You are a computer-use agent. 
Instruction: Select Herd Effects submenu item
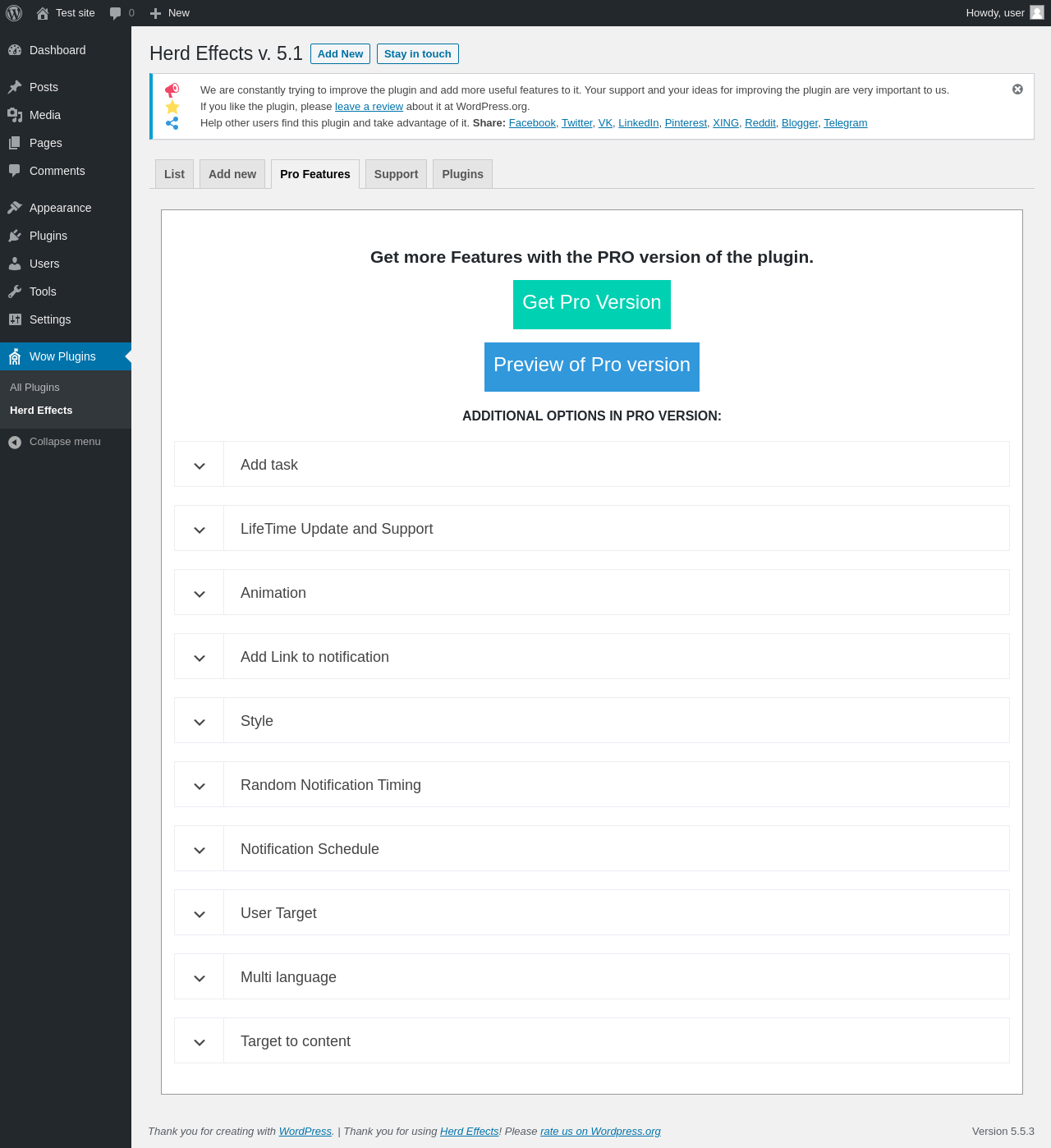click(x=66, y=411)
